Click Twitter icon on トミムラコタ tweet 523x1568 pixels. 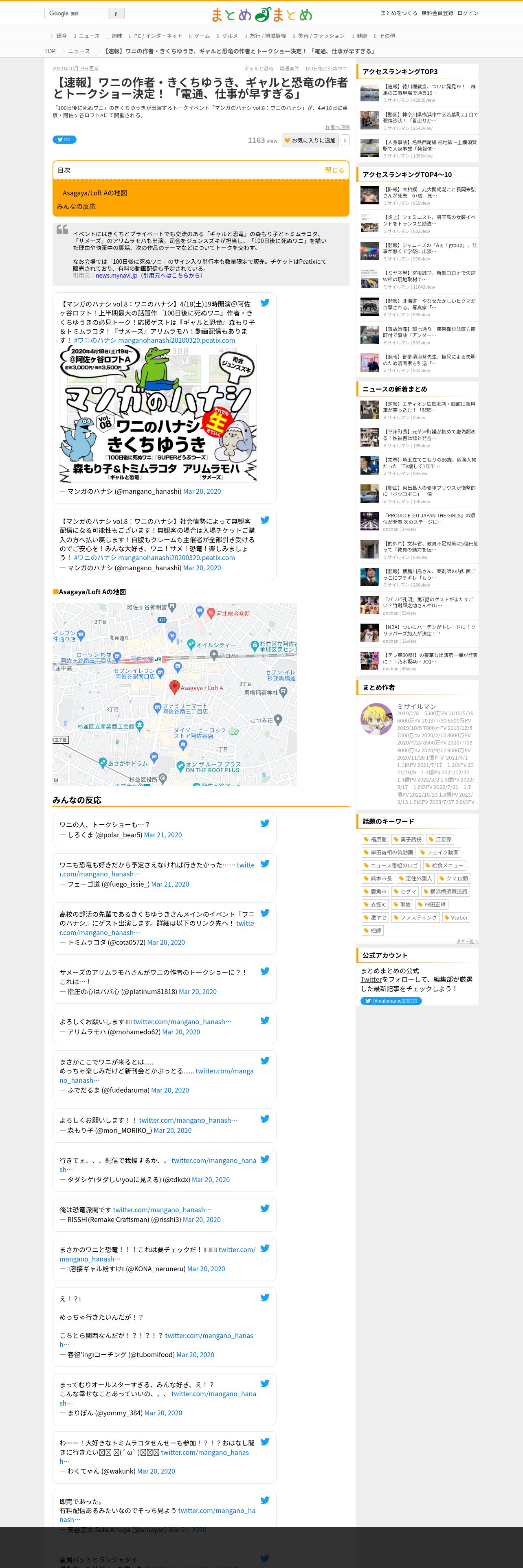[265, 913]
